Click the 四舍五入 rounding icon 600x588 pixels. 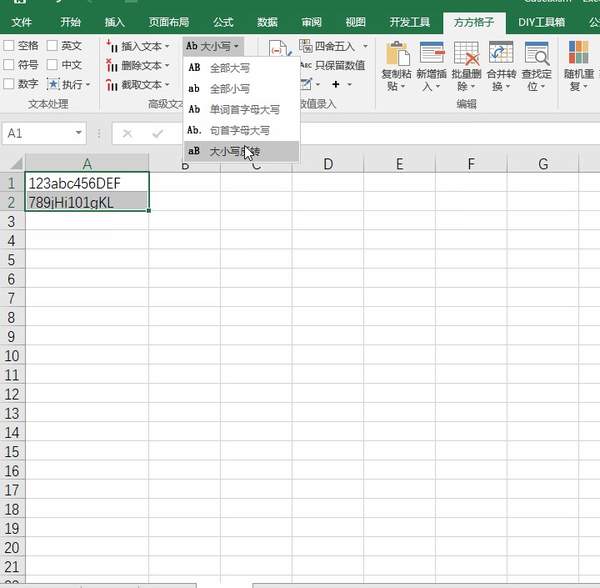click(x=307, y=46)
